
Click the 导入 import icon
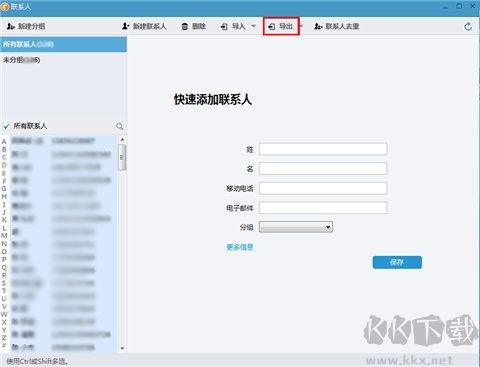click(224, 26)
